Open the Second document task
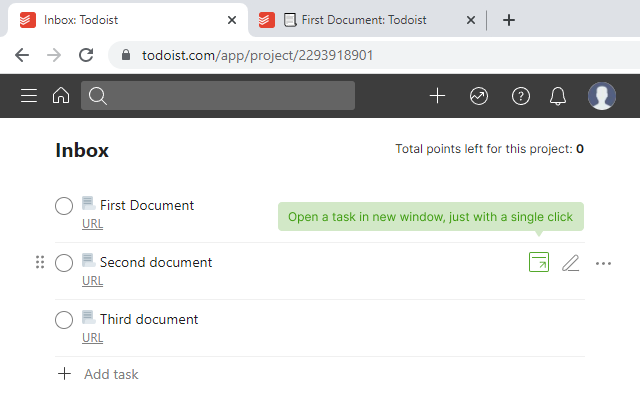Image resolution: width=640 pixels, height=400 pixels. (x=156, y=262)
